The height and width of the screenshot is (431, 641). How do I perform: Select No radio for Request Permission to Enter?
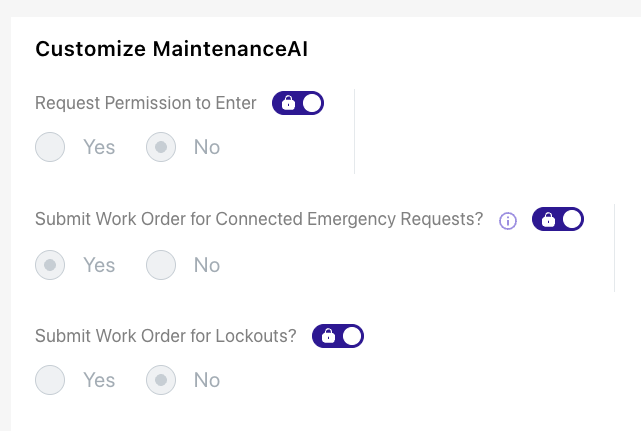(x=161, y=147)
